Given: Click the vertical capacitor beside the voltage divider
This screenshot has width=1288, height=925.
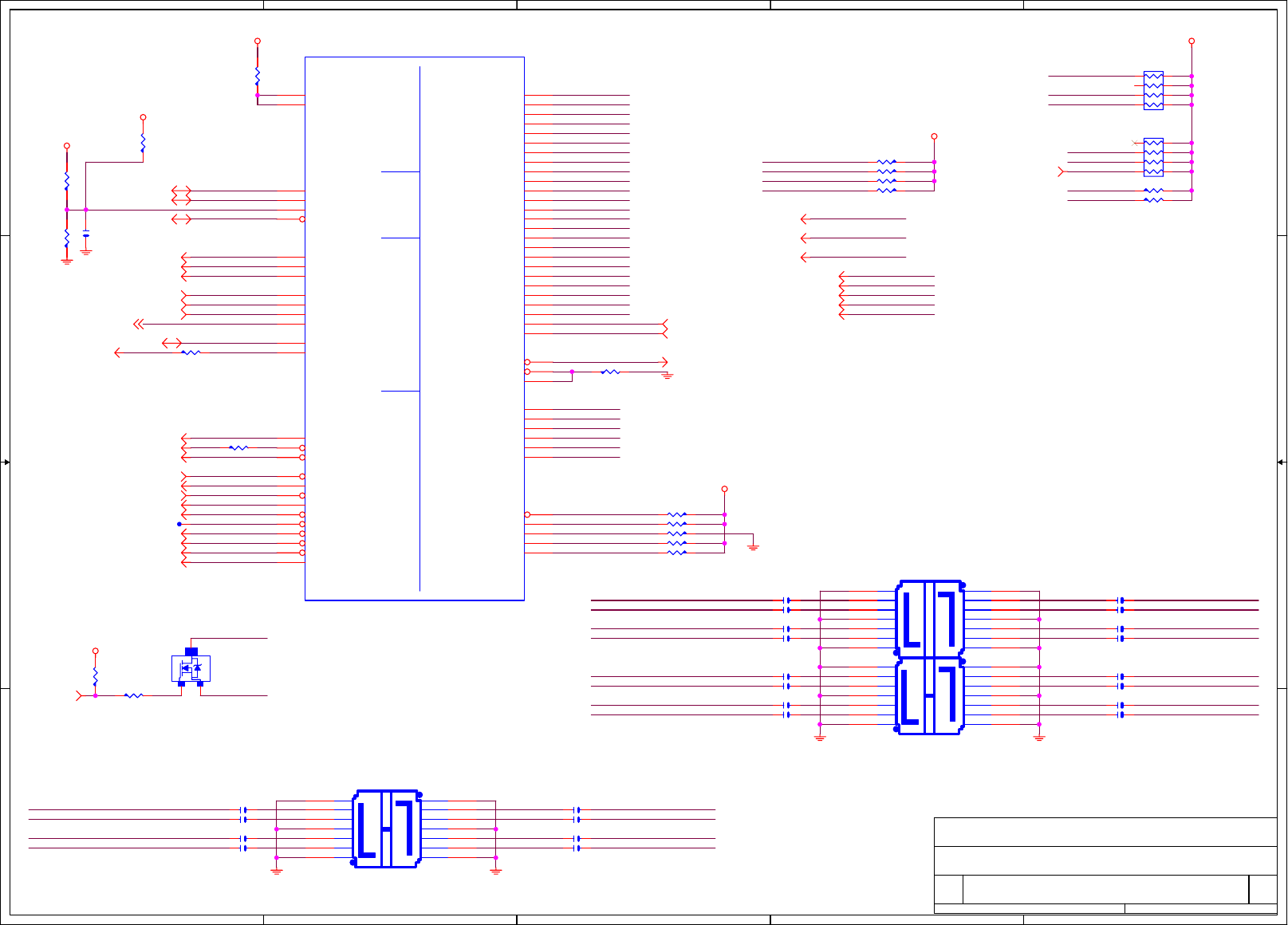Looking at the screenshot, I should [x=86, y=234].
